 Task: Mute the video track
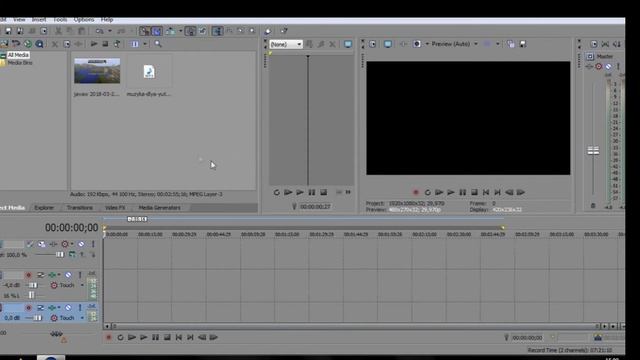click(x=81, y=244)
